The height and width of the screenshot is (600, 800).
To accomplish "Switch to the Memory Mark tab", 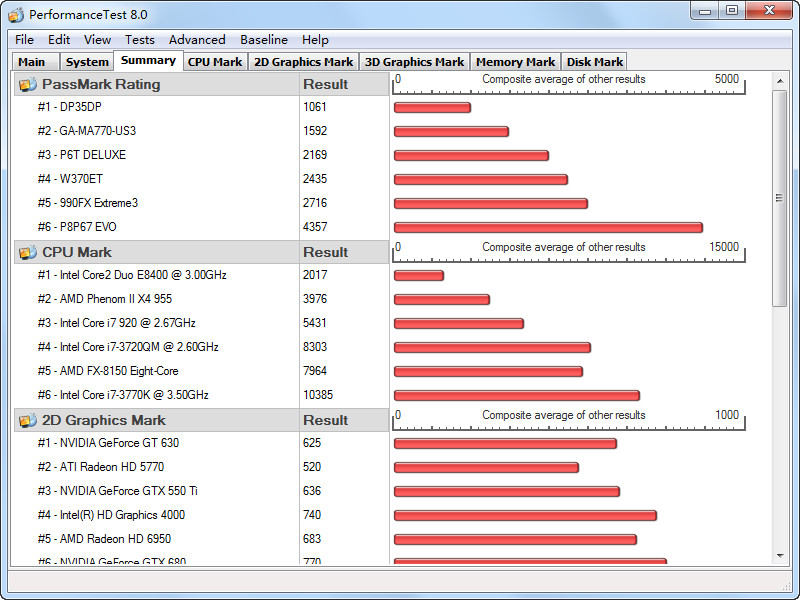I will [515, 62].
